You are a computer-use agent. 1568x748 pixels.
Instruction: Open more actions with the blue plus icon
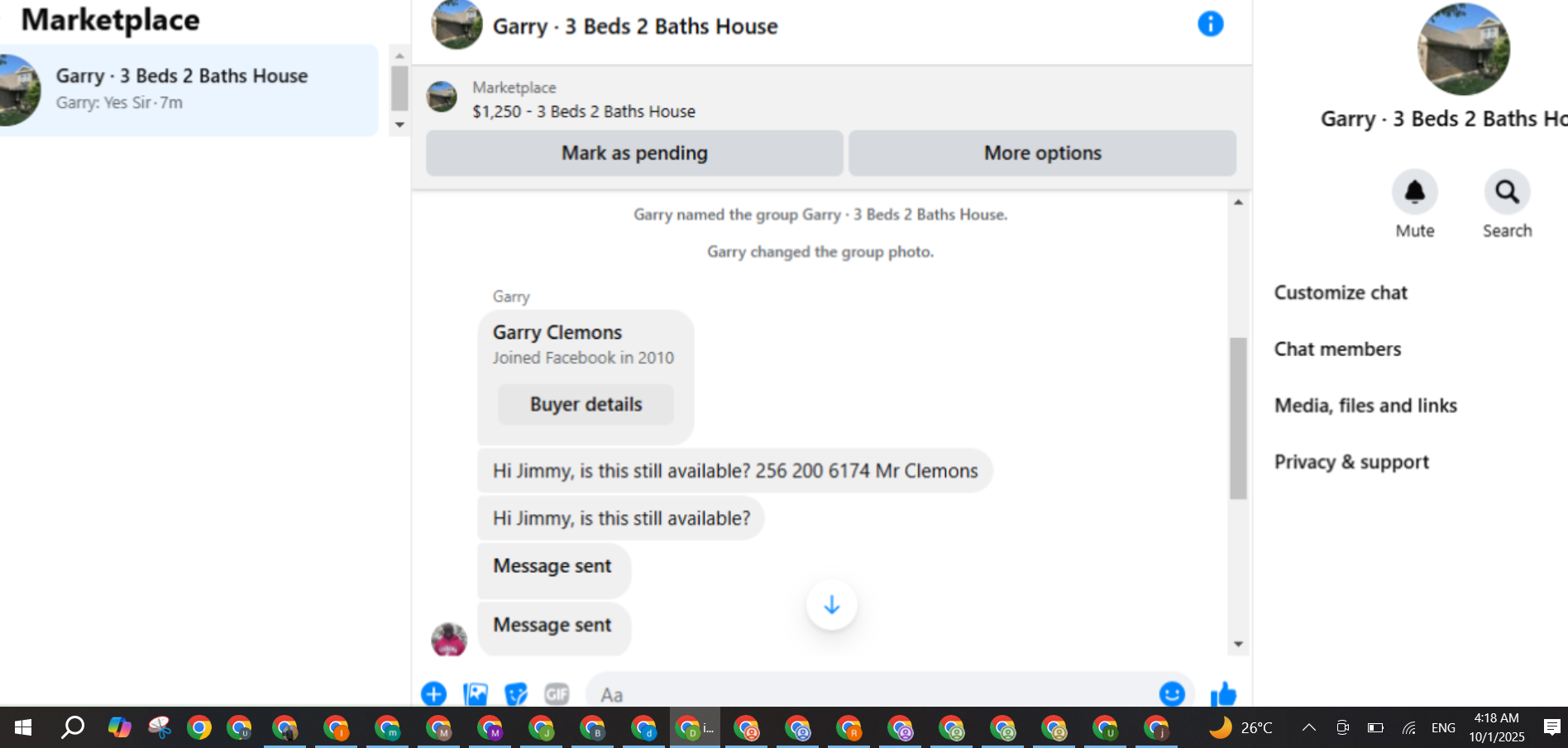tap(433, 694)
